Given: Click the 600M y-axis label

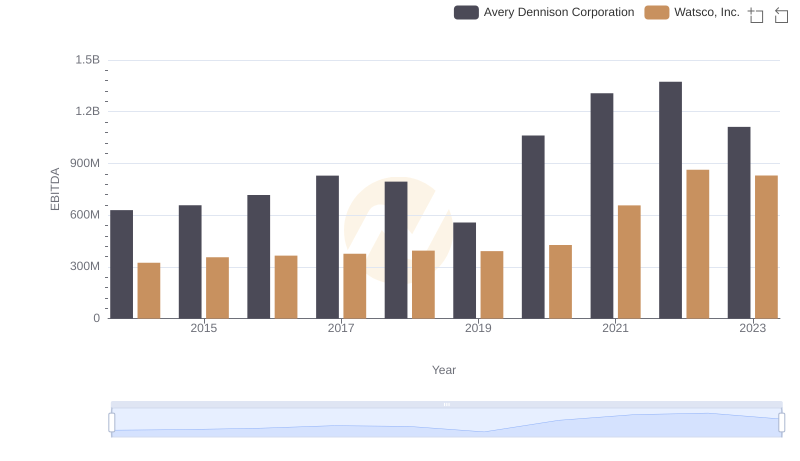Looking at the screenshot, I should pos(85,215).
